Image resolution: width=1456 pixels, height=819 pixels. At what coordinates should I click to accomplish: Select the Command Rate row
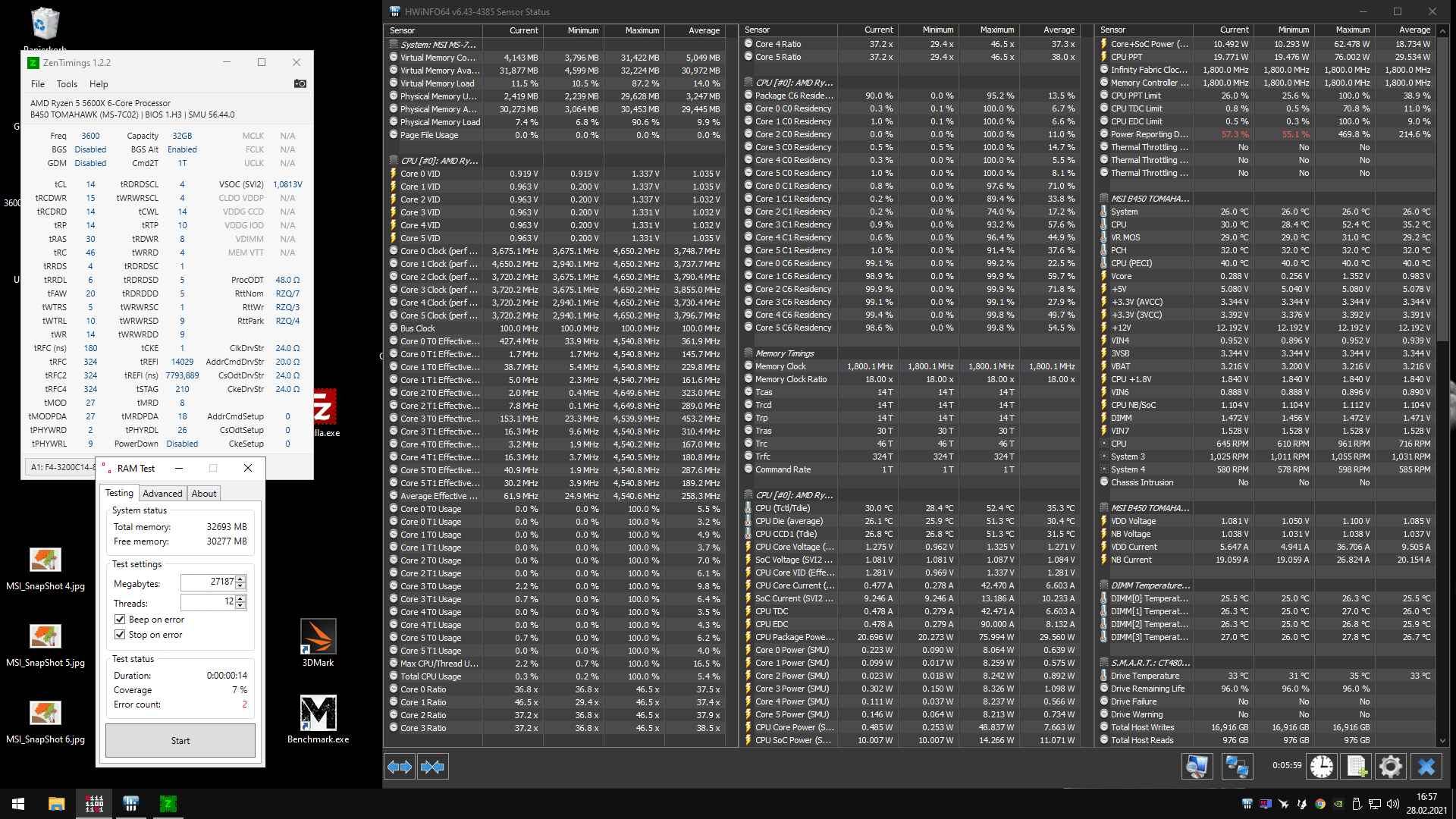pos(910,469)
